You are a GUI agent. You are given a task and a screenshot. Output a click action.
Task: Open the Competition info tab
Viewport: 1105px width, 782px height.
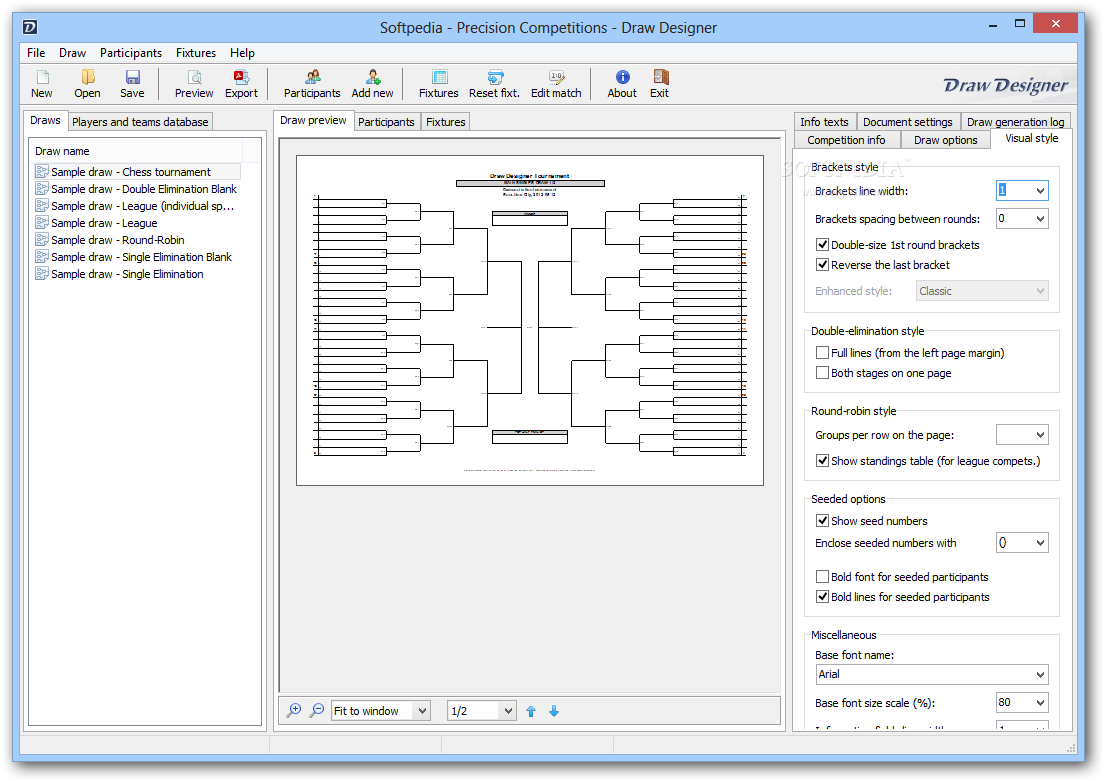point(846,139)
